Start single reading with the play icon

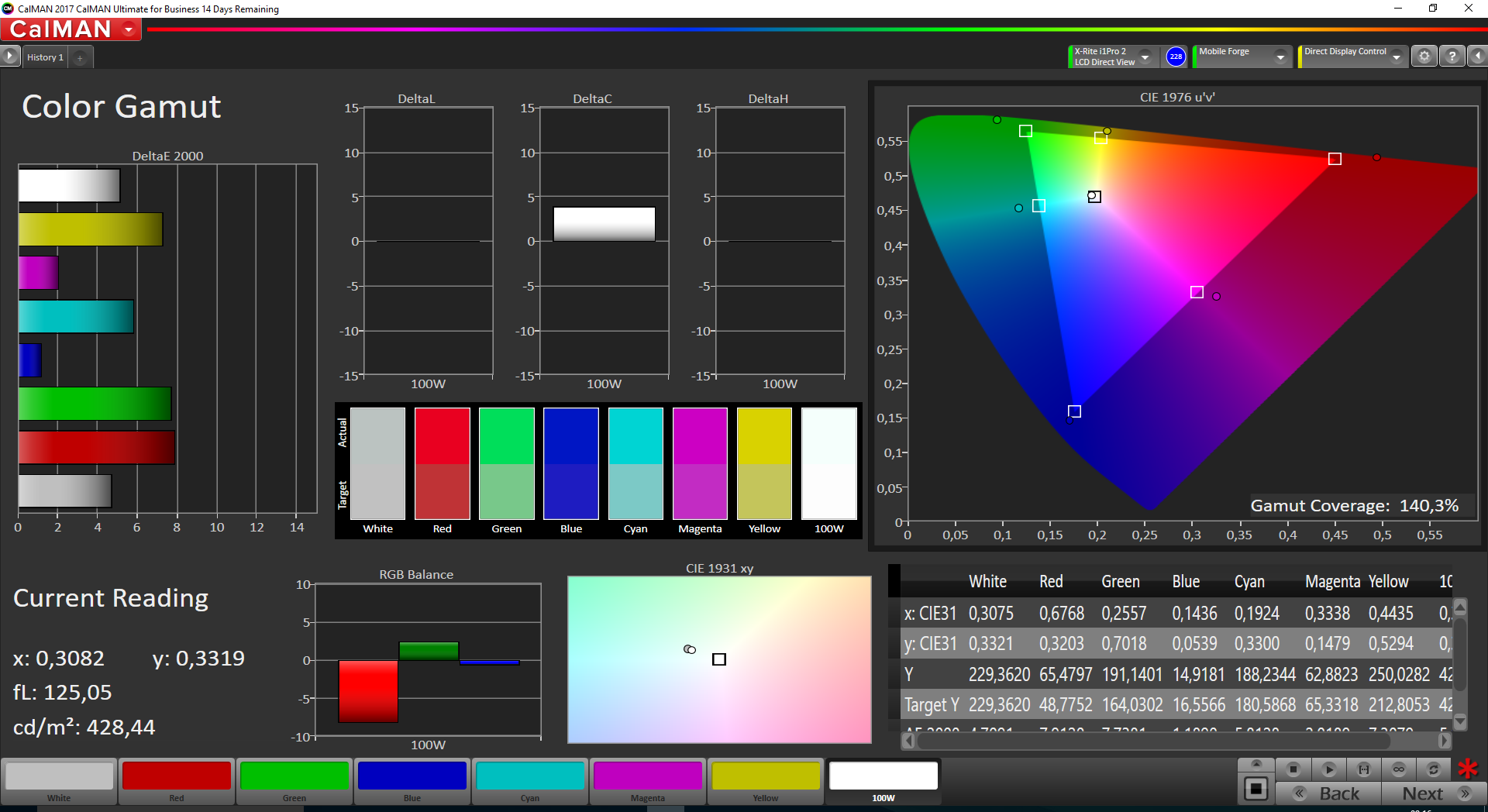tap(1328, 769)
